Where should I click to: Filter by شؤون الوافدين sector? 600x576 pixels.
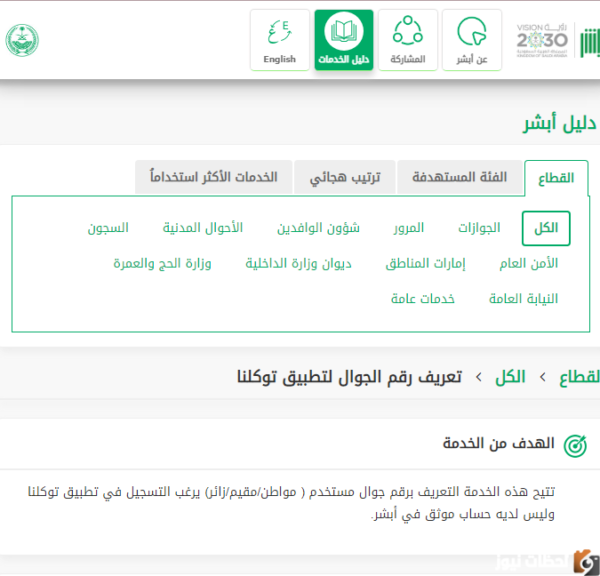pos(318,228)
